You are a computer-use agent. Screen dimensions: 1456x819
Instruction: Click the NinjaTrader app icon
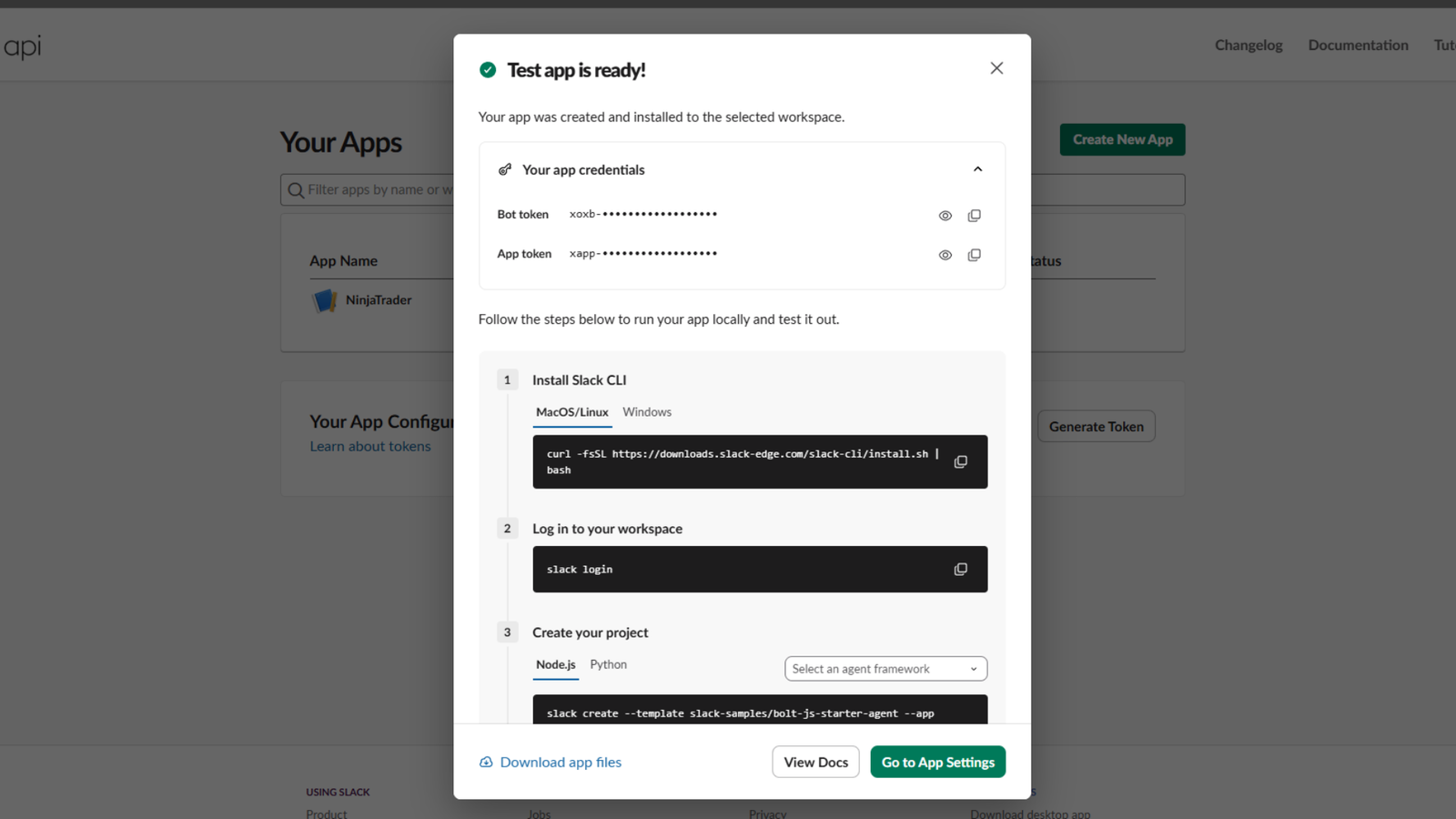[325, 300]
